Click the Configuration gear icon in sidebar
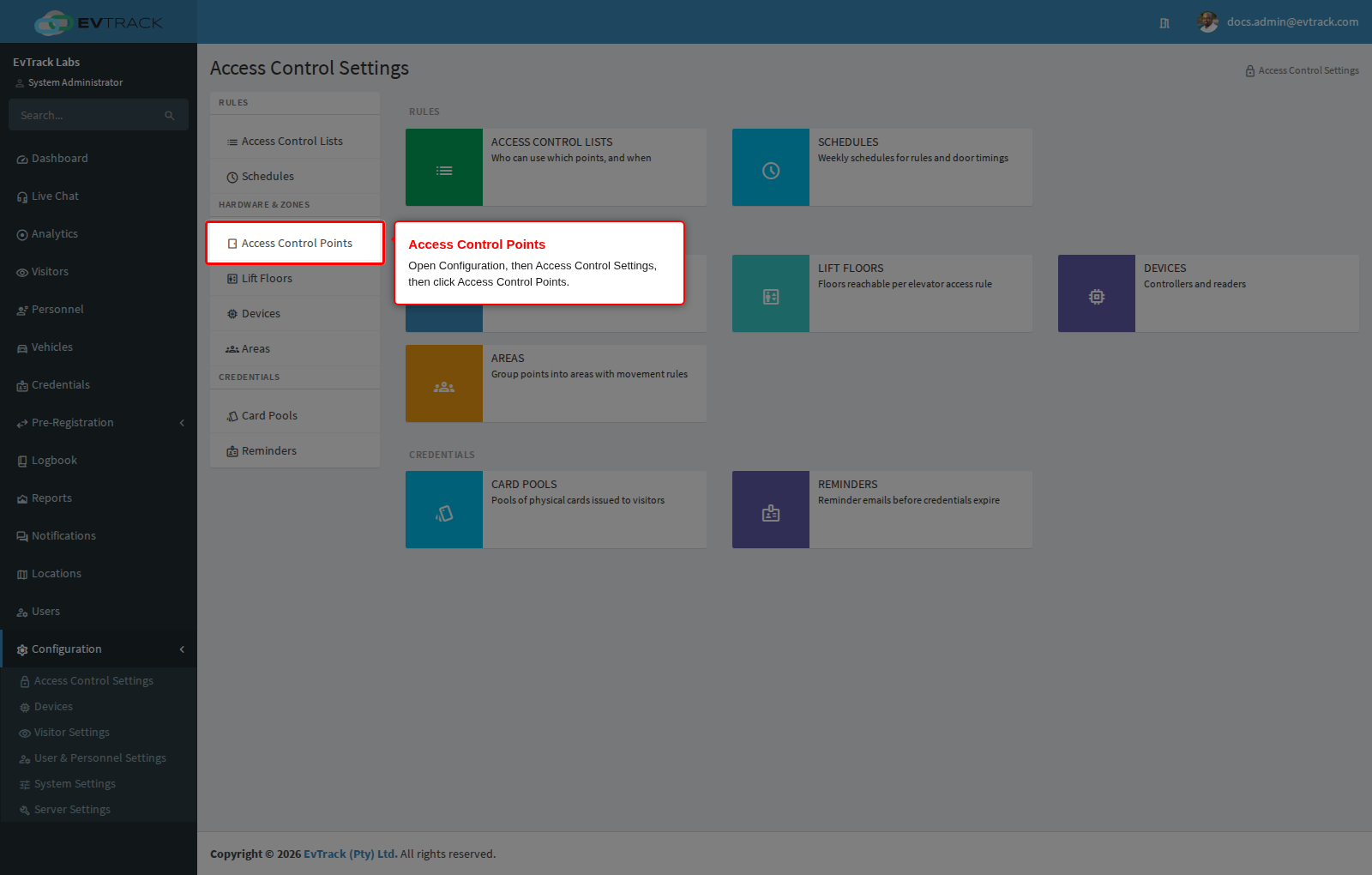 [22, 650]
